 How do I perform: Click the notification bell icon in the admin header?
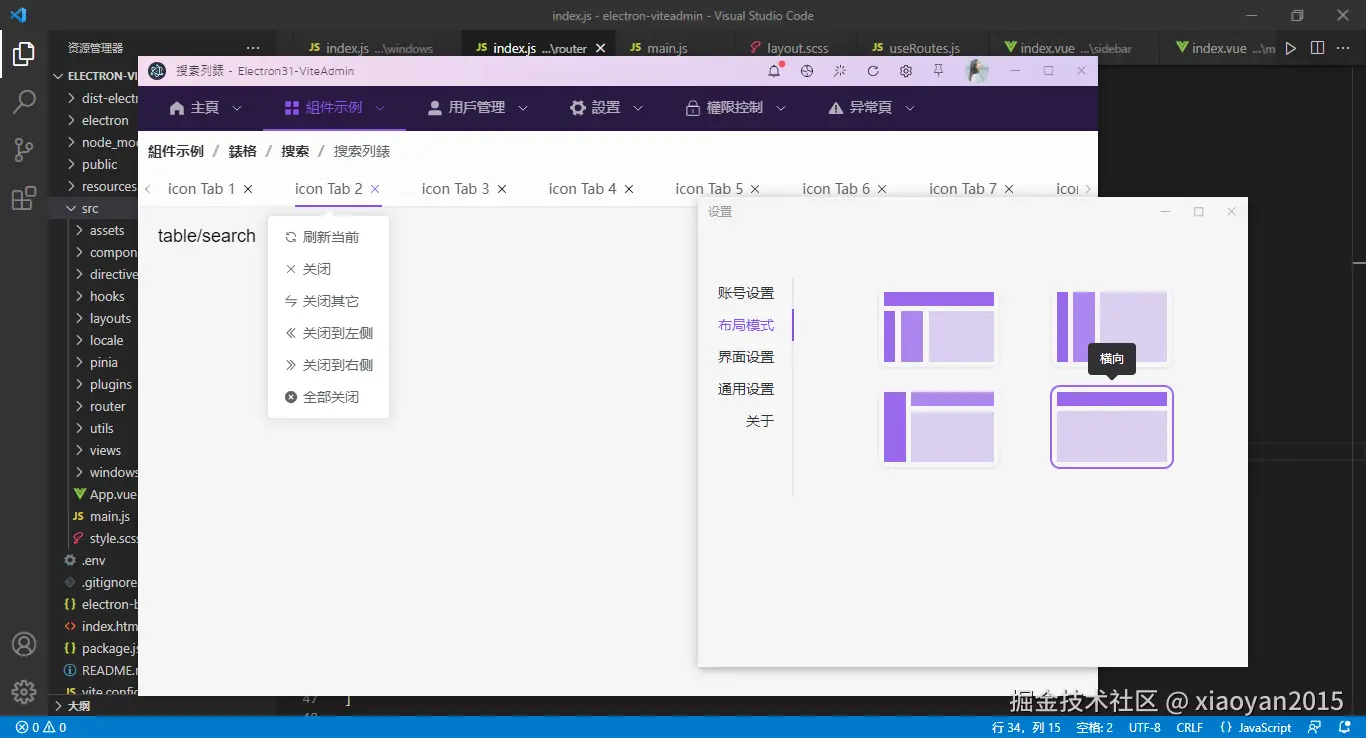pyautogui.click(x=772, y=71)
